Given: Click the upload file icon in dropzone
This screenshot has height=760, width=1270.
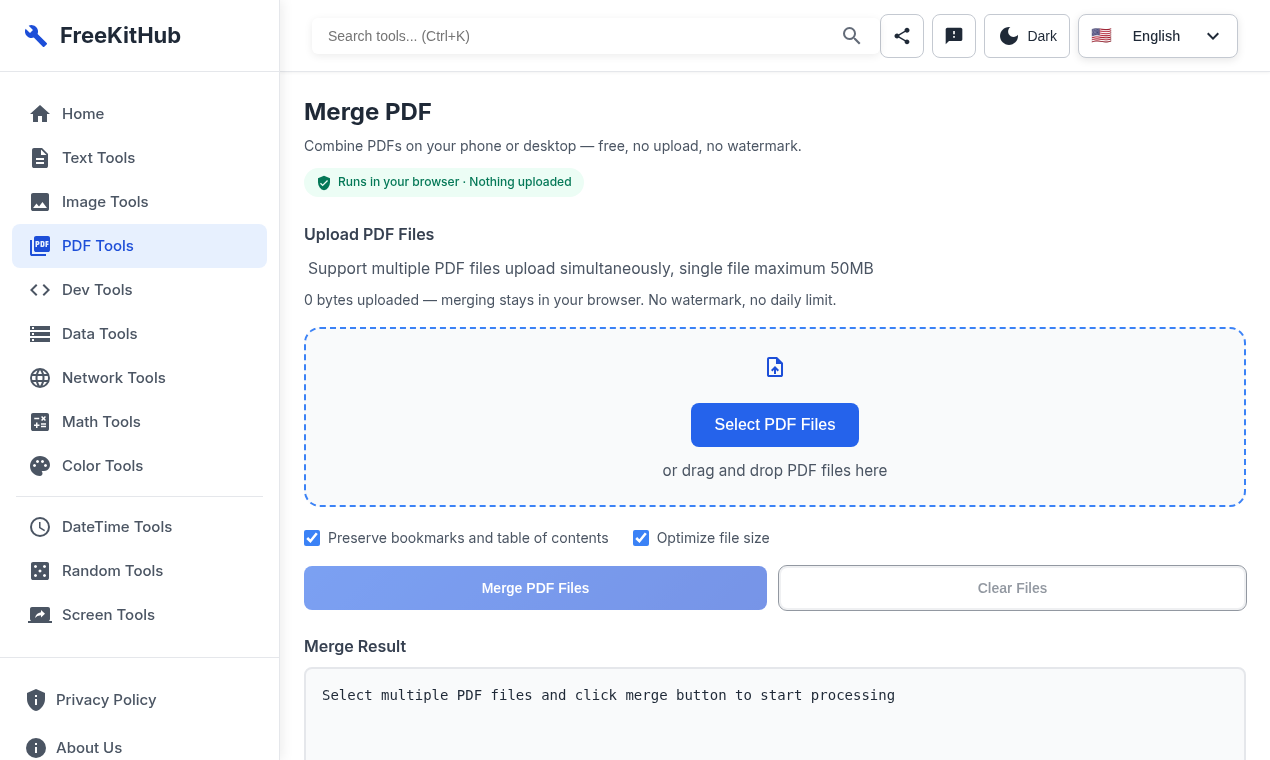Looking at the screenshot, I should pos(775,367).
